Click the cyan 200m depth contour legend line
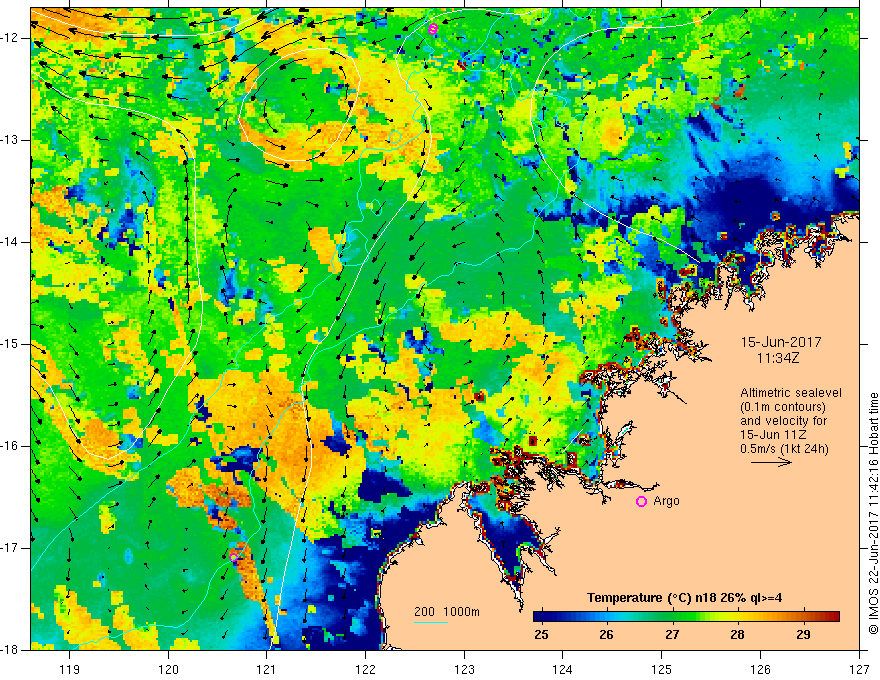This screenshot has width=880, height=680. [431, 623]
